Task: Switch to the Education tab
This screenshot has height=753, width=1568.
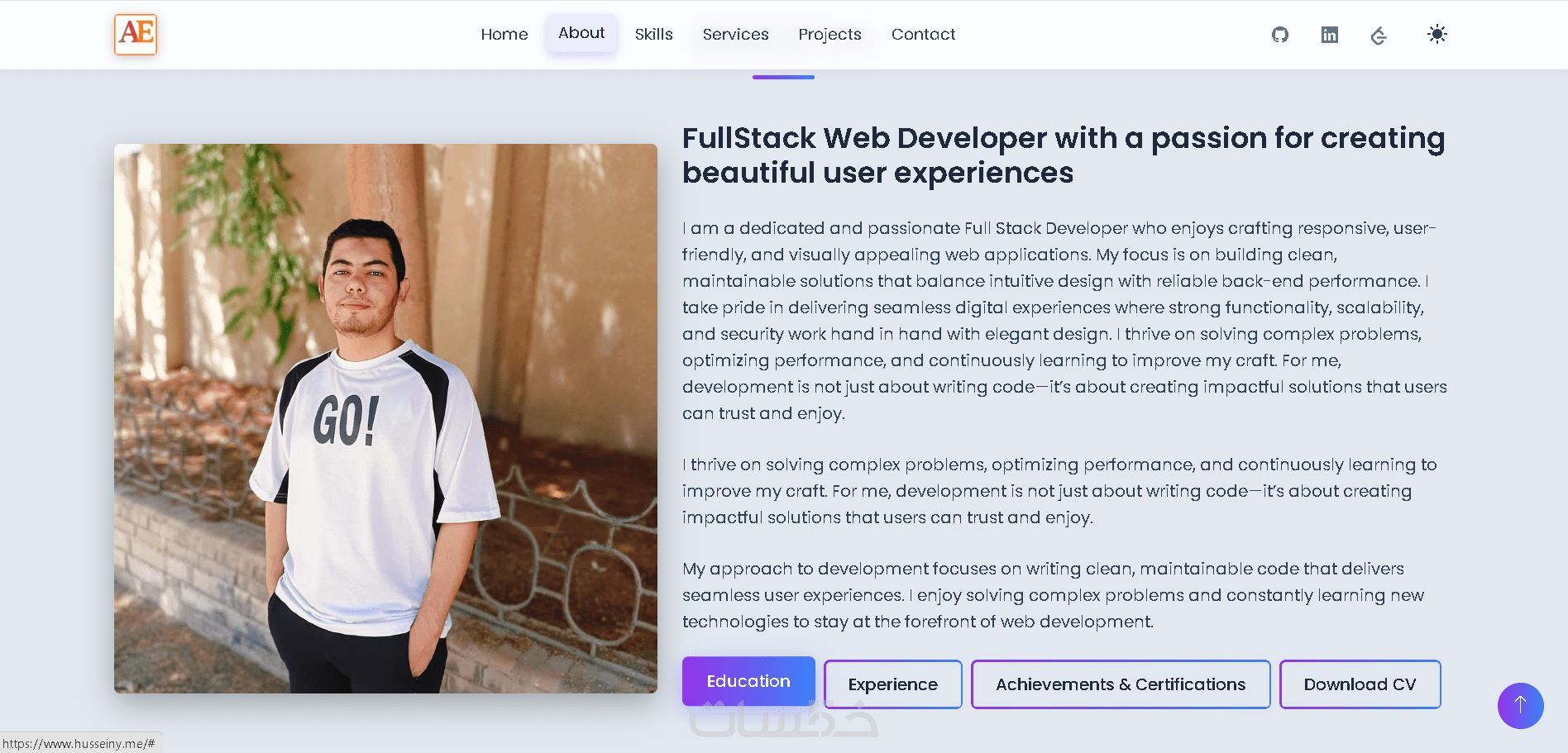Action: 748,681
